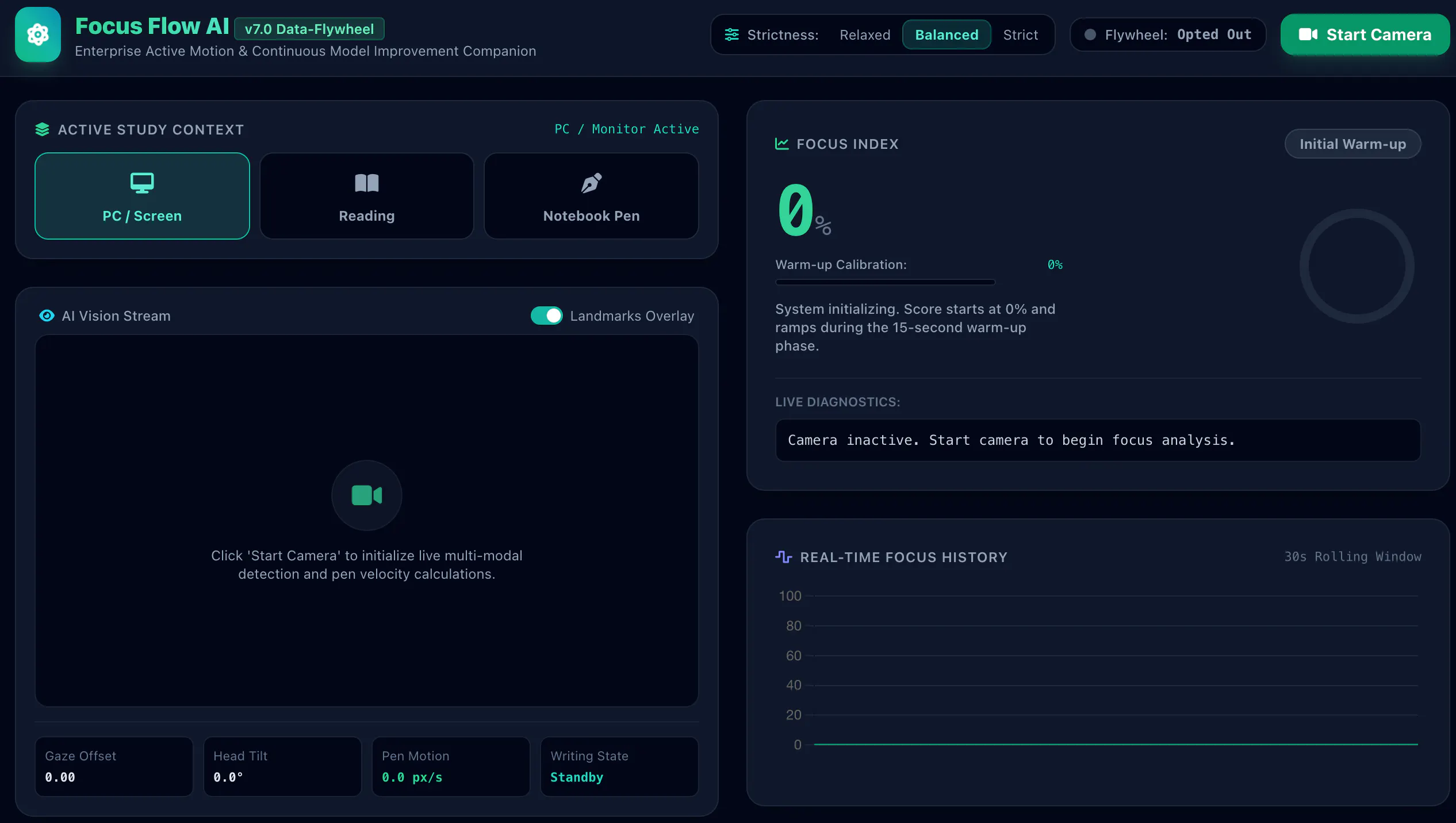The height and width of the screenshot is (823, 1456).
Task: Click the strictness sliders icon
Action: (x=731, y=34)
